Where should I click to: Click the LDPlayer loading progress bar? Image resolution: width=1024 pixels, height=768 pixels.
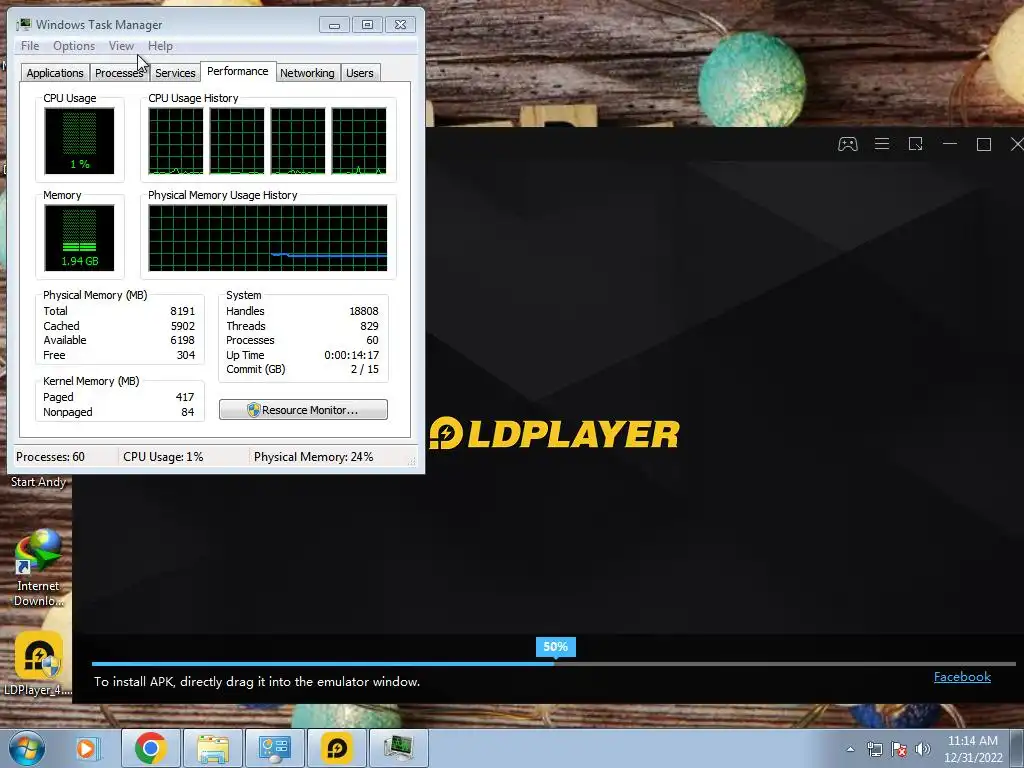coord(554,664)
